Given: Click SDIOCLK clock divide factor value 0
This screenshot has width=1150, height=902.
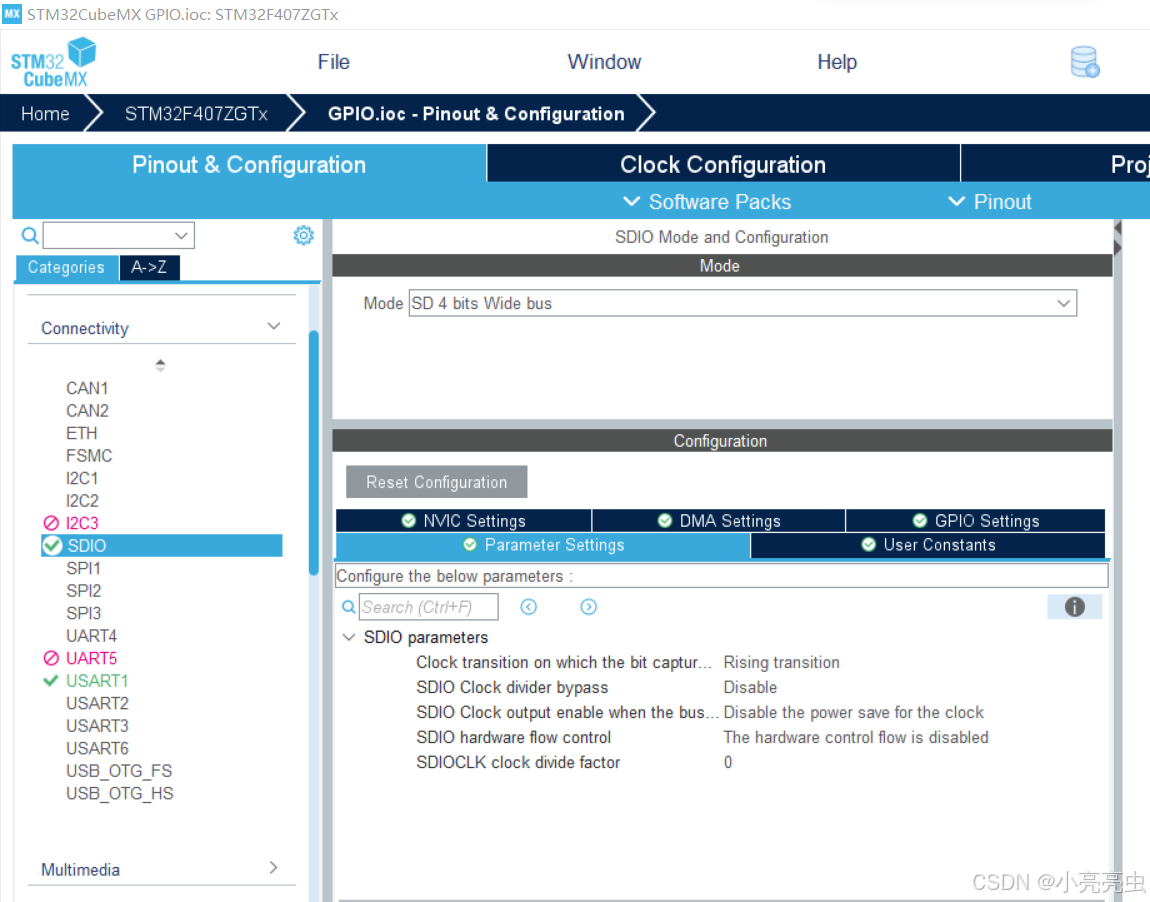Looking at the screenshot, I should tap(728, 762).
